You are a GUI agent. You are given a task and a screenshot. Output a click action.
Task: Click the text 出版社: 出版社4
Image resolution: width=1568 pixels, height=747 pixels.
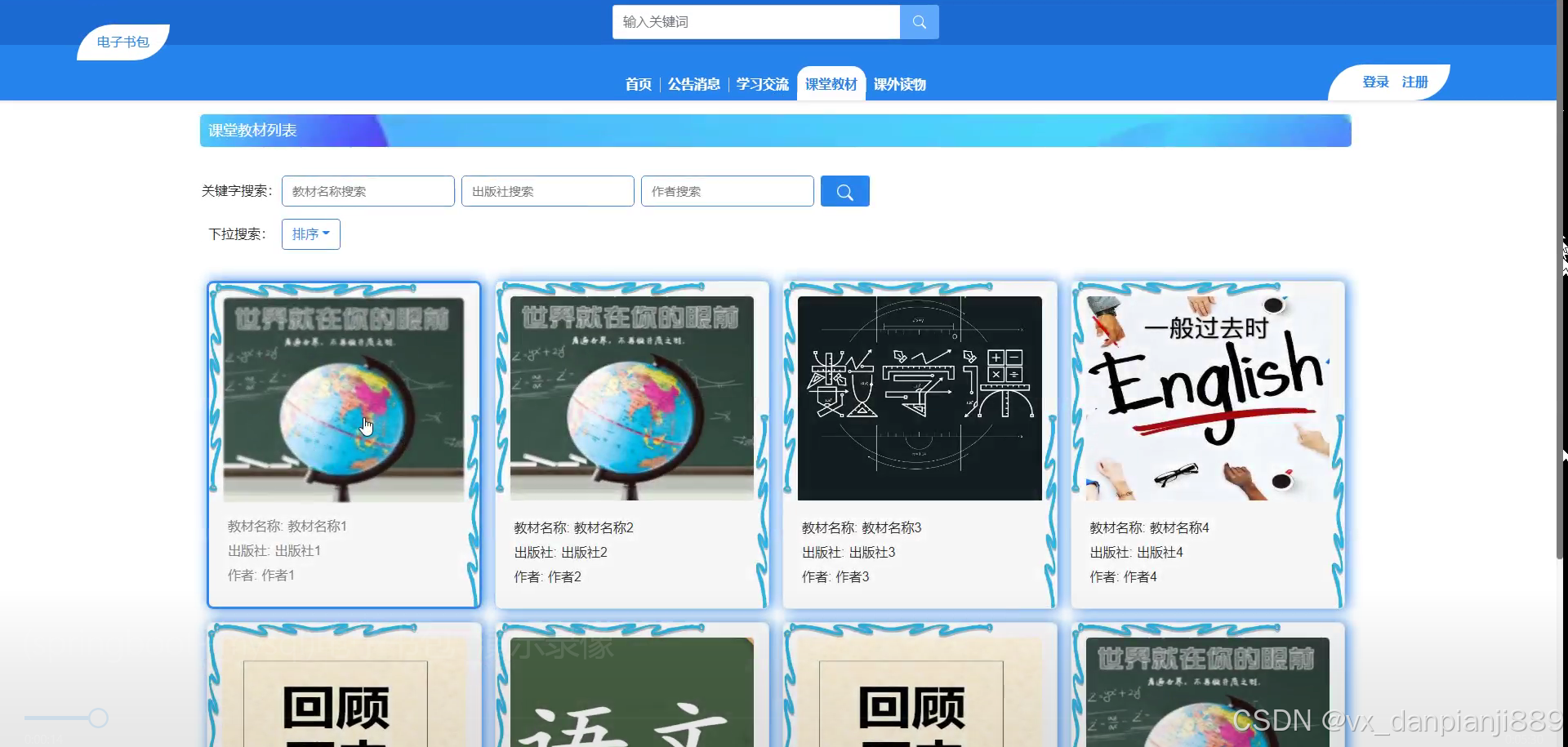pyautogui.click(x=1137, y=553)
